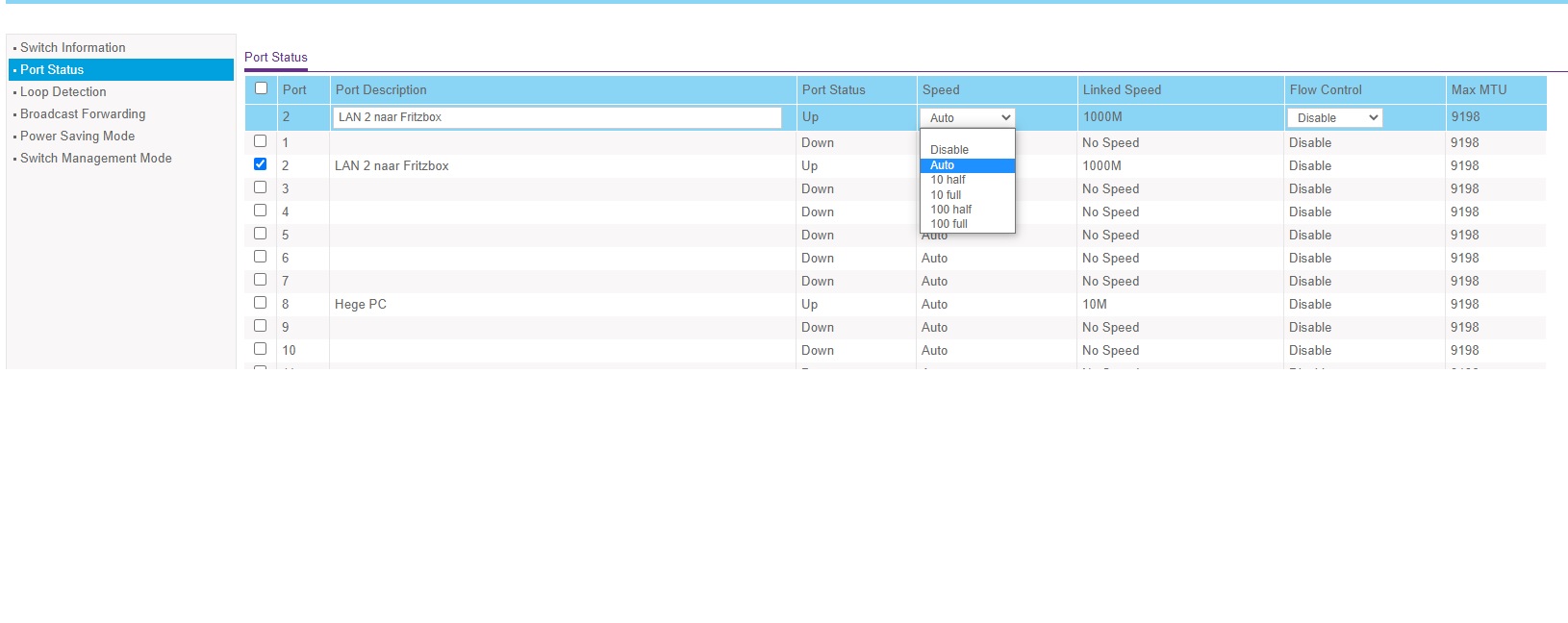Image resolution: width=1568 pixels, height=623 pixels.
Task: Select the port 1 checkbox
Action: [260, 141]
